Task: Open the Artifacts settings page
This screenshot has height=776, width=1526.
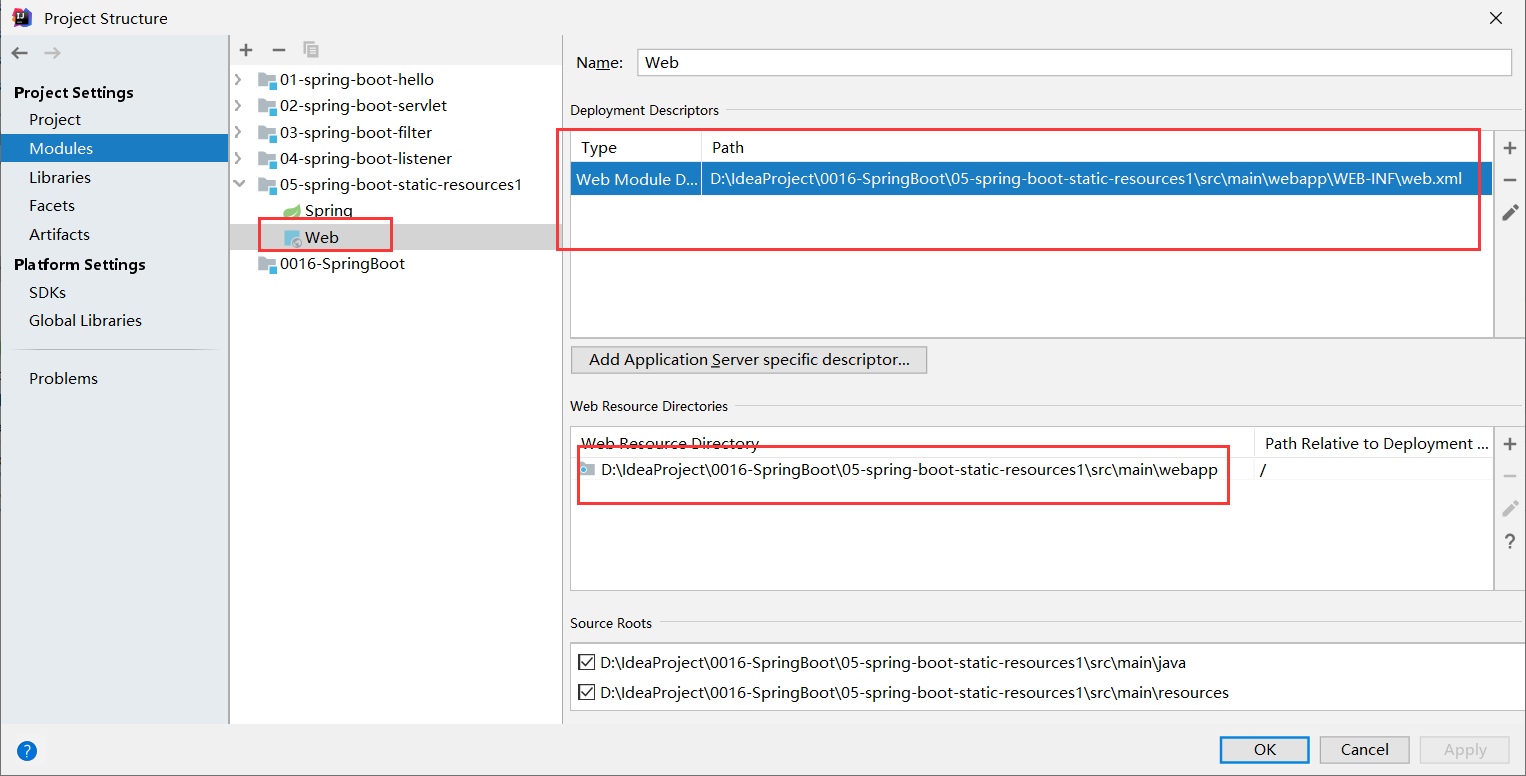Action: click(x=59, y=234)
